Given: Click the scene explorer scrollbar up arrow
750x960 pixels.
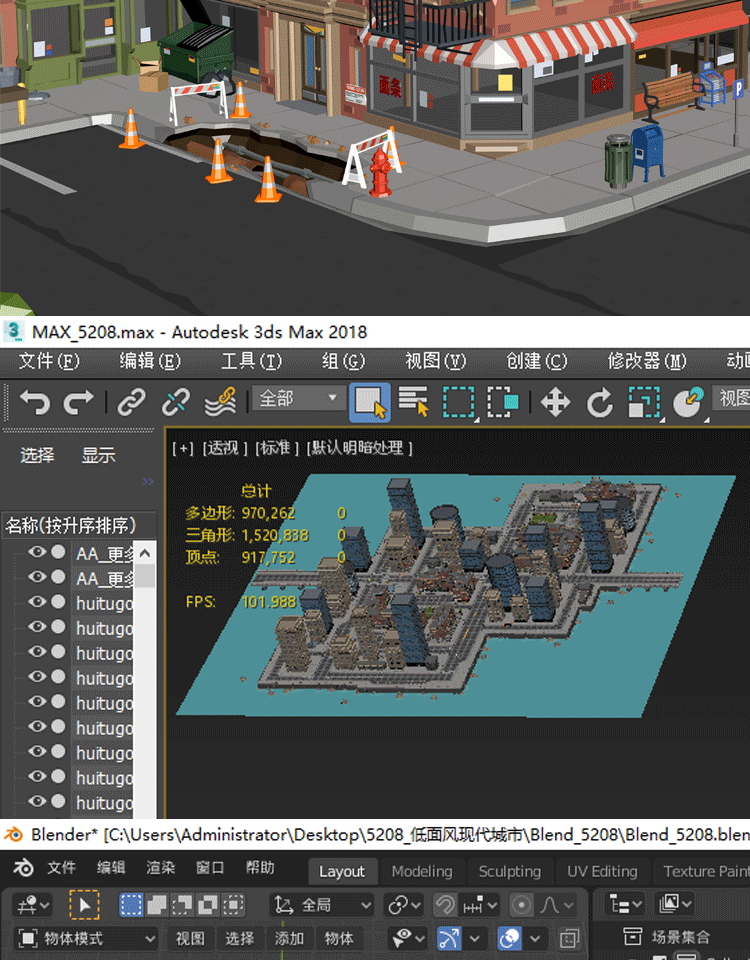Looking at the screenshot, I should 145,553.
